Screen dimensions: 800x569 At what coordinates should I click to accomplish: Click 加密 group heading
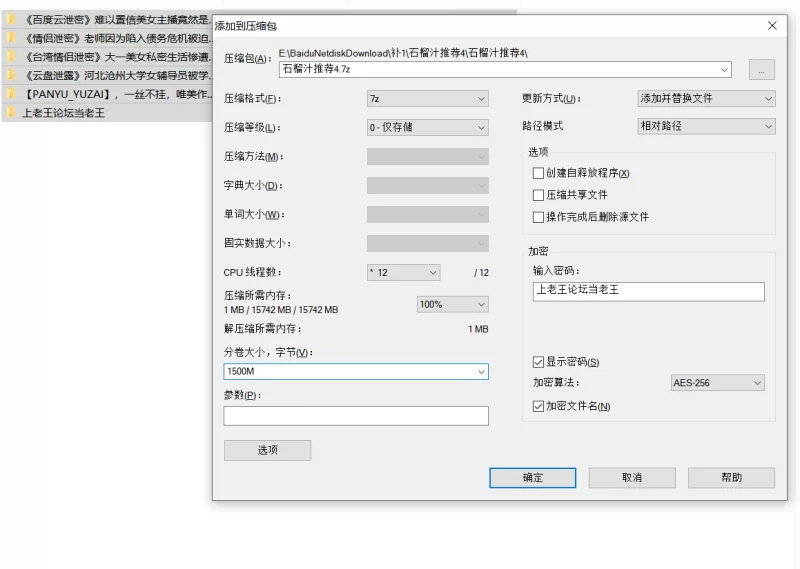[x=538, y=251]
